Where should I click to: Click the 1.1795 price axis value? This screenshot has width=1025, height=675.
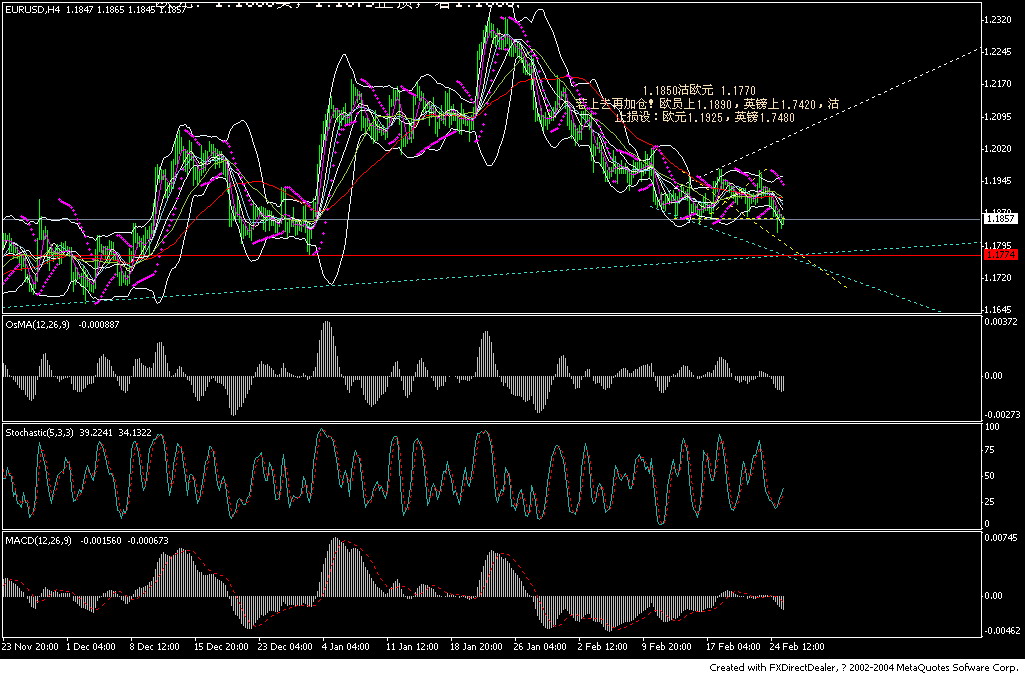tap(1000, 246)
